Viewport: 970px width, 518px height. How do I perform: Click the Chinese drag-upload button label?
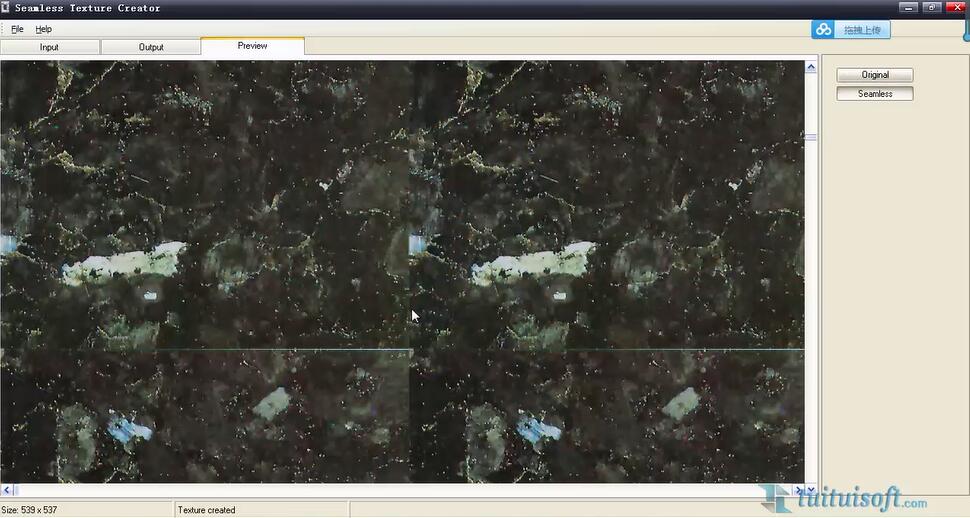(x=861, y=30)
